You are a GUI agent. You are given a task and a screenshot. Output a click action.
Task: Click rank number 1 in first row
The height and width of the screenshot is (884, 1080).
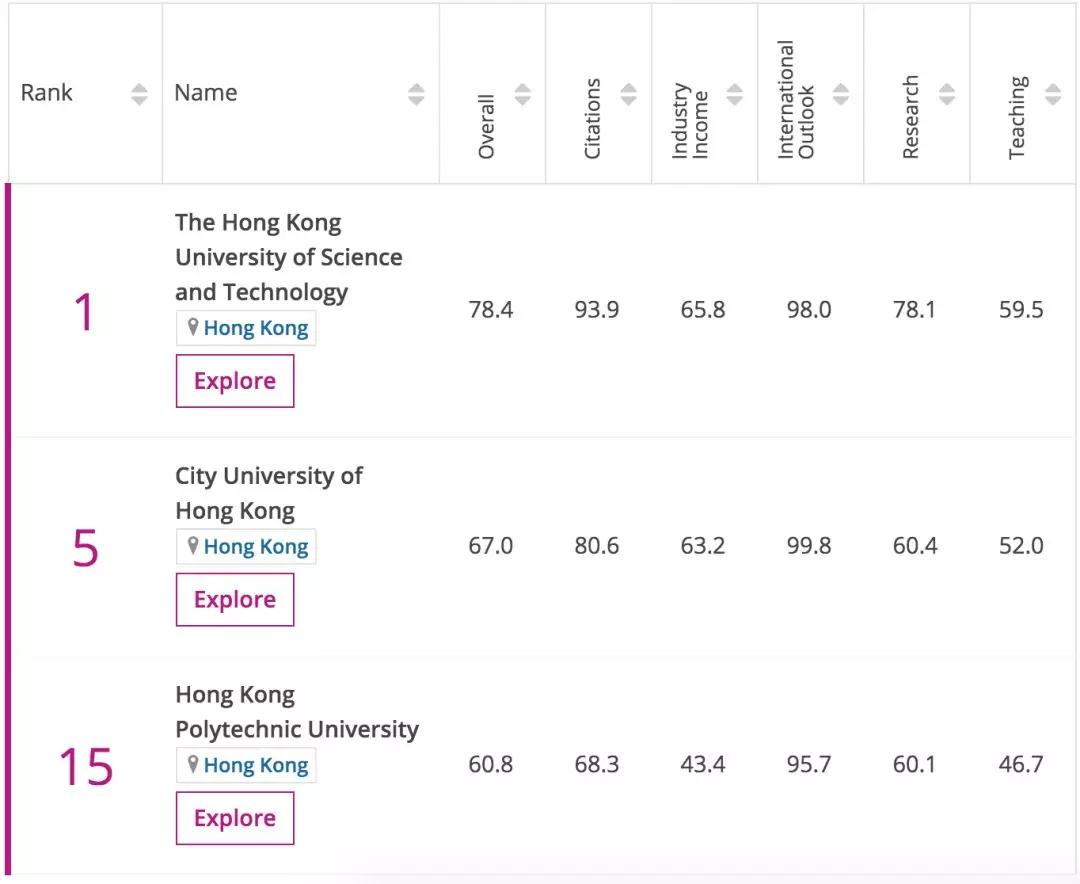click(84, 313)
